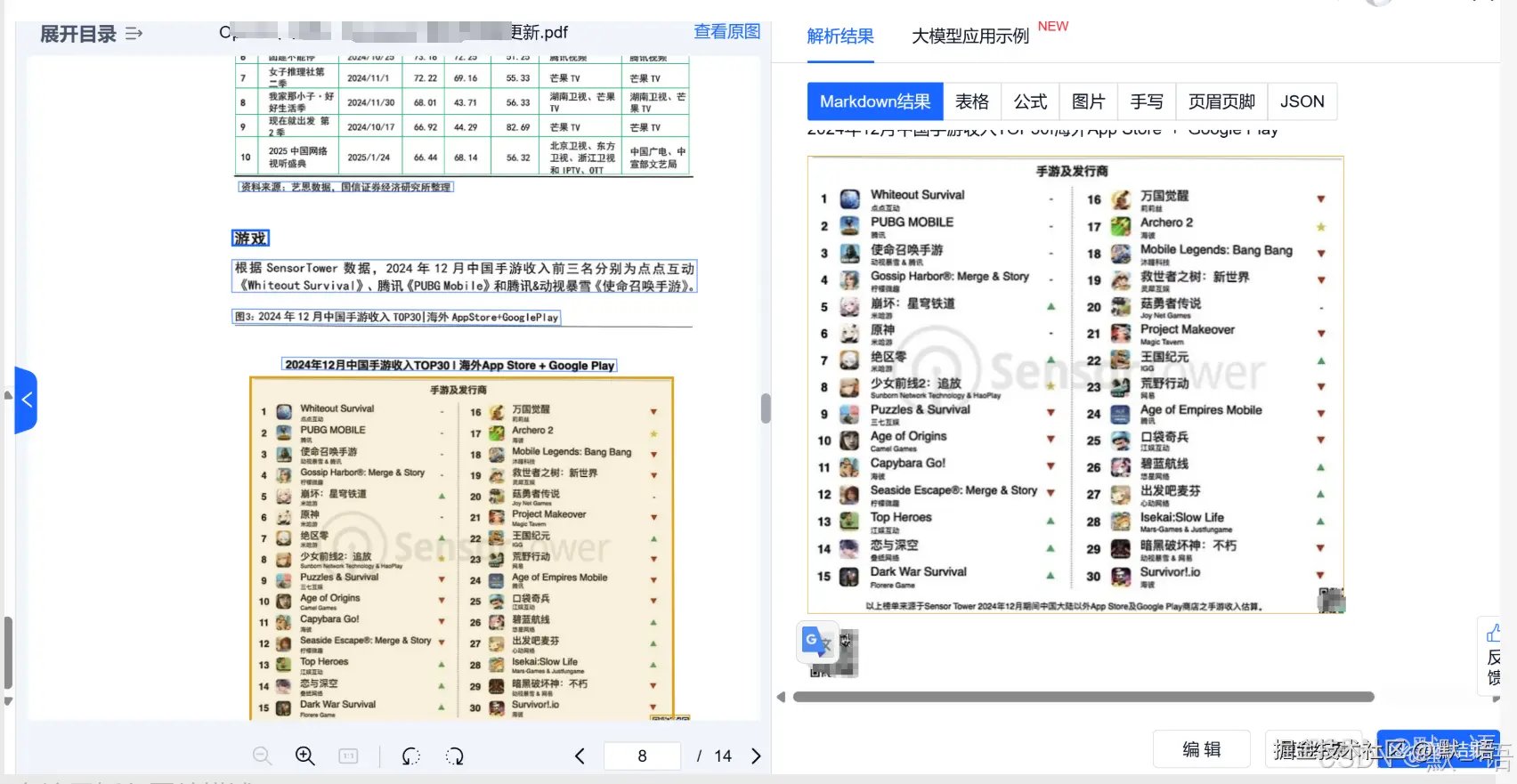This screenshot has height=784, width=1517.
Task: Click the Puzzles & Survival text in the results image
Action: [920, 409]
